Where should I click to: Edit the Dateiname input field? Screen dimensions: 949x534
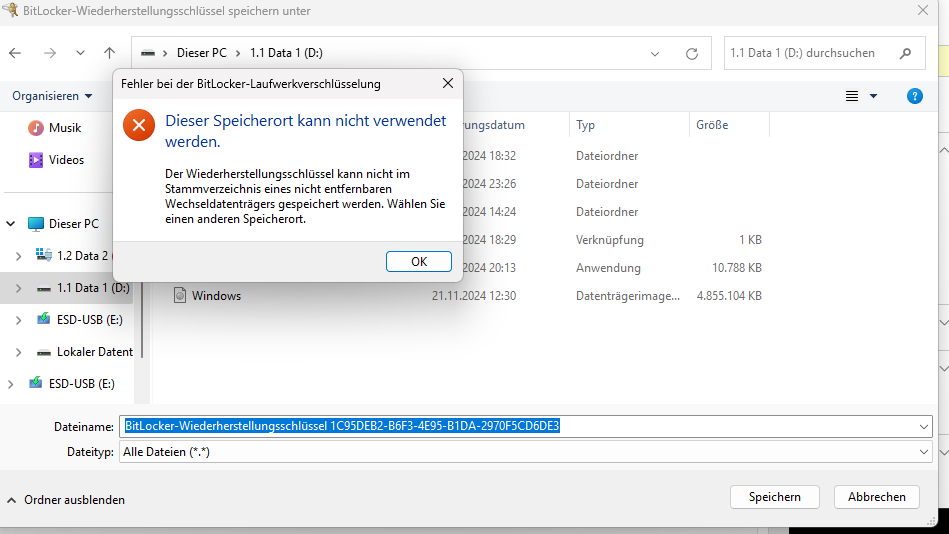(525, 426)
